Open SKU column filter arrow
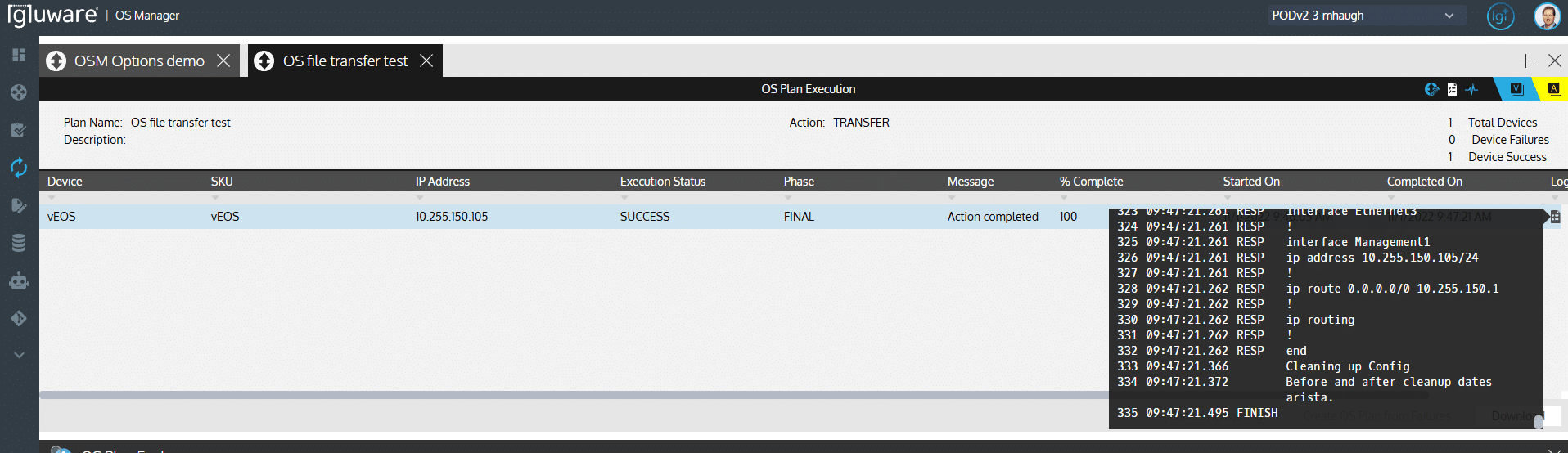The width and height of the screenshot is (1568, 453). [215, 198]
